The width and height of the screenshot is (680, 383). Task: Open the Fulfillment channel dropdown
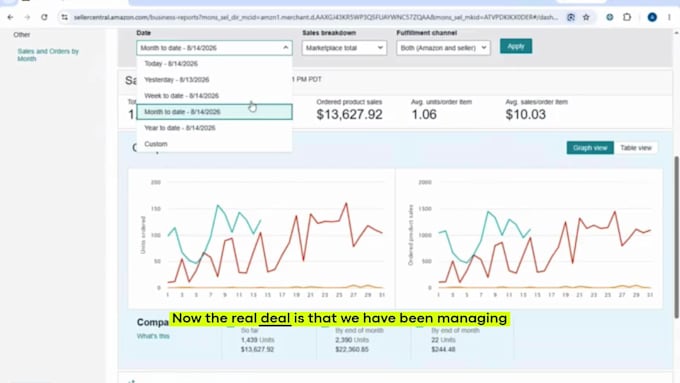[x=443, y=48]
